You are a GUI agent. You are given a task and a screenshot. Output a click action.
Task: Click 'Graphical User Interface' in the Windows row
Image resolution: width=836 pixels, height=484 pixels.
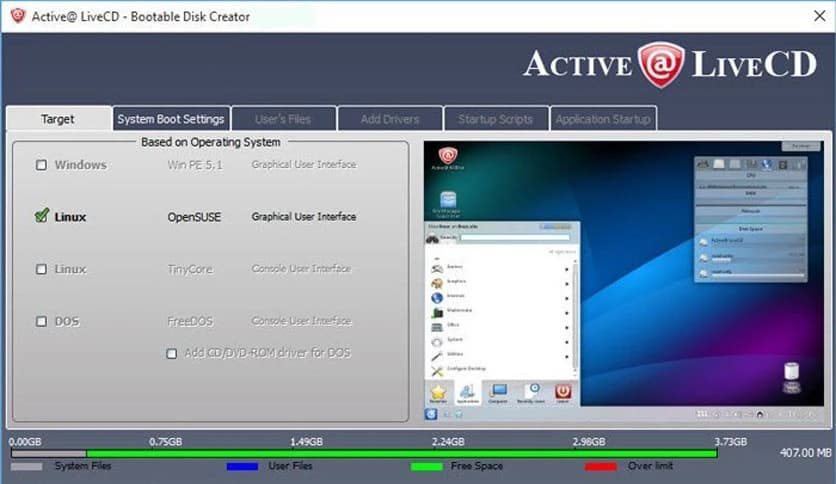[x=304, y=164]
